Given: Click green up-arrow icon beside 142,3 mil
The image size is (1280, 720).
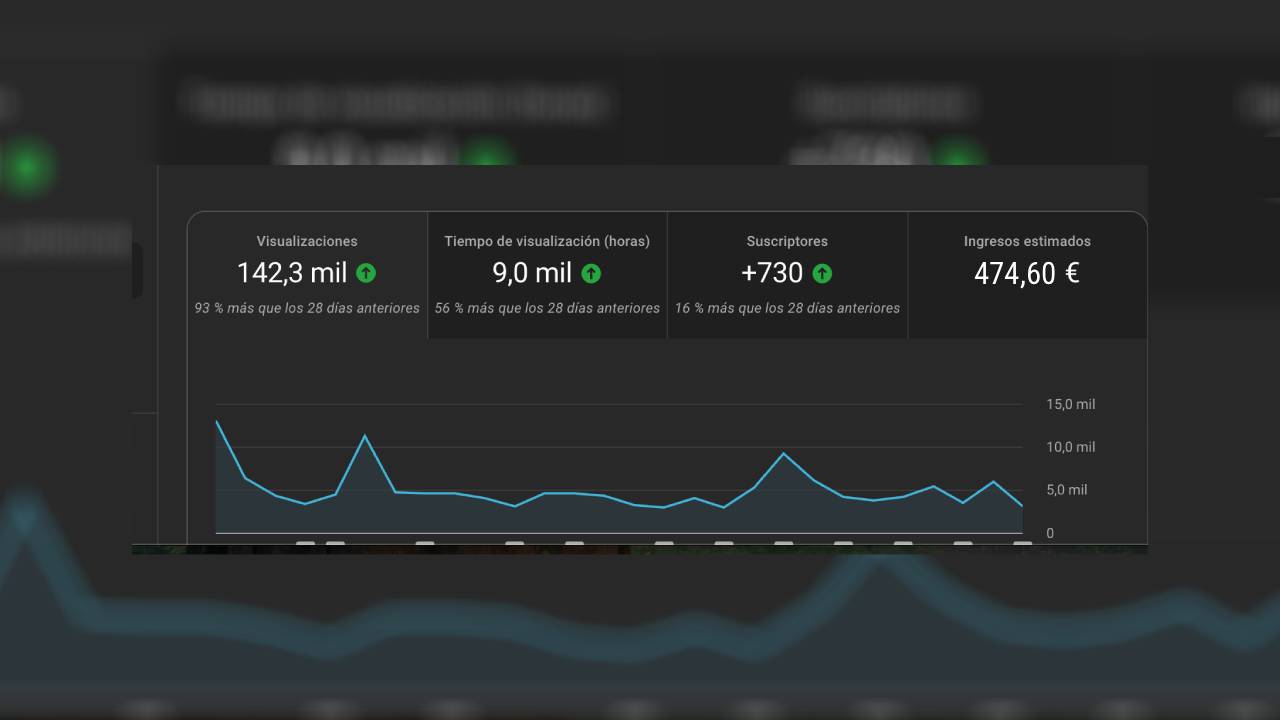Looking at the screenshot, I should pyautogui.click(x=366, y=273).
